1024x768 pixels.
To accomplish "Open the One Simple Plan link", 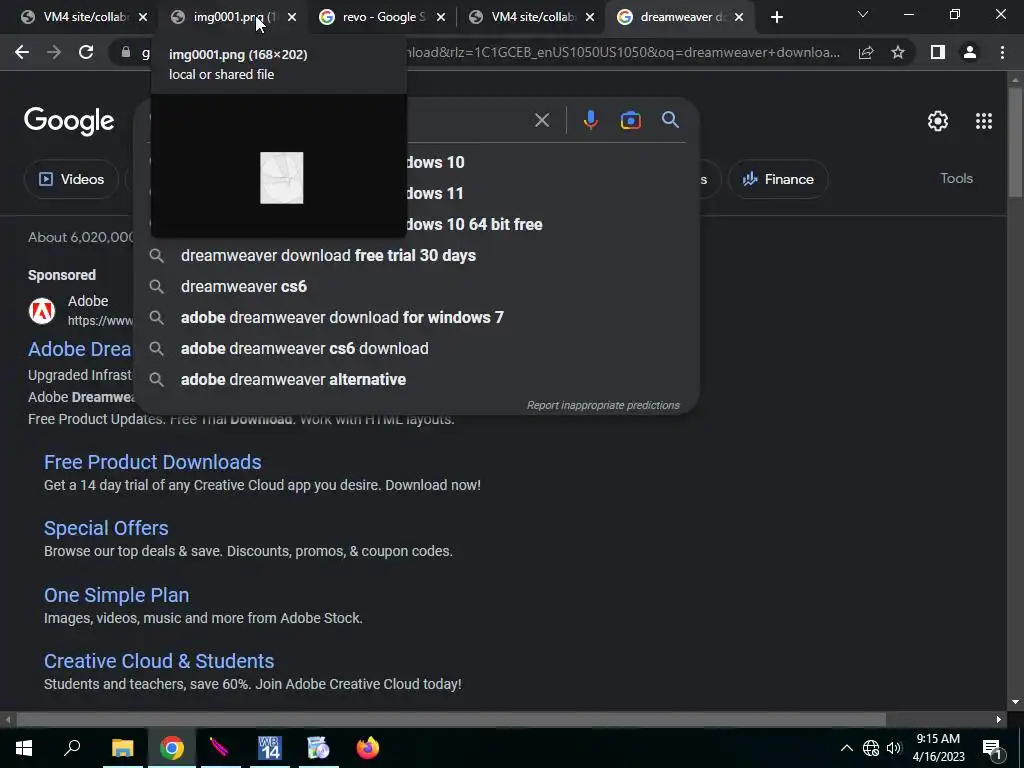I will (116, 595).
